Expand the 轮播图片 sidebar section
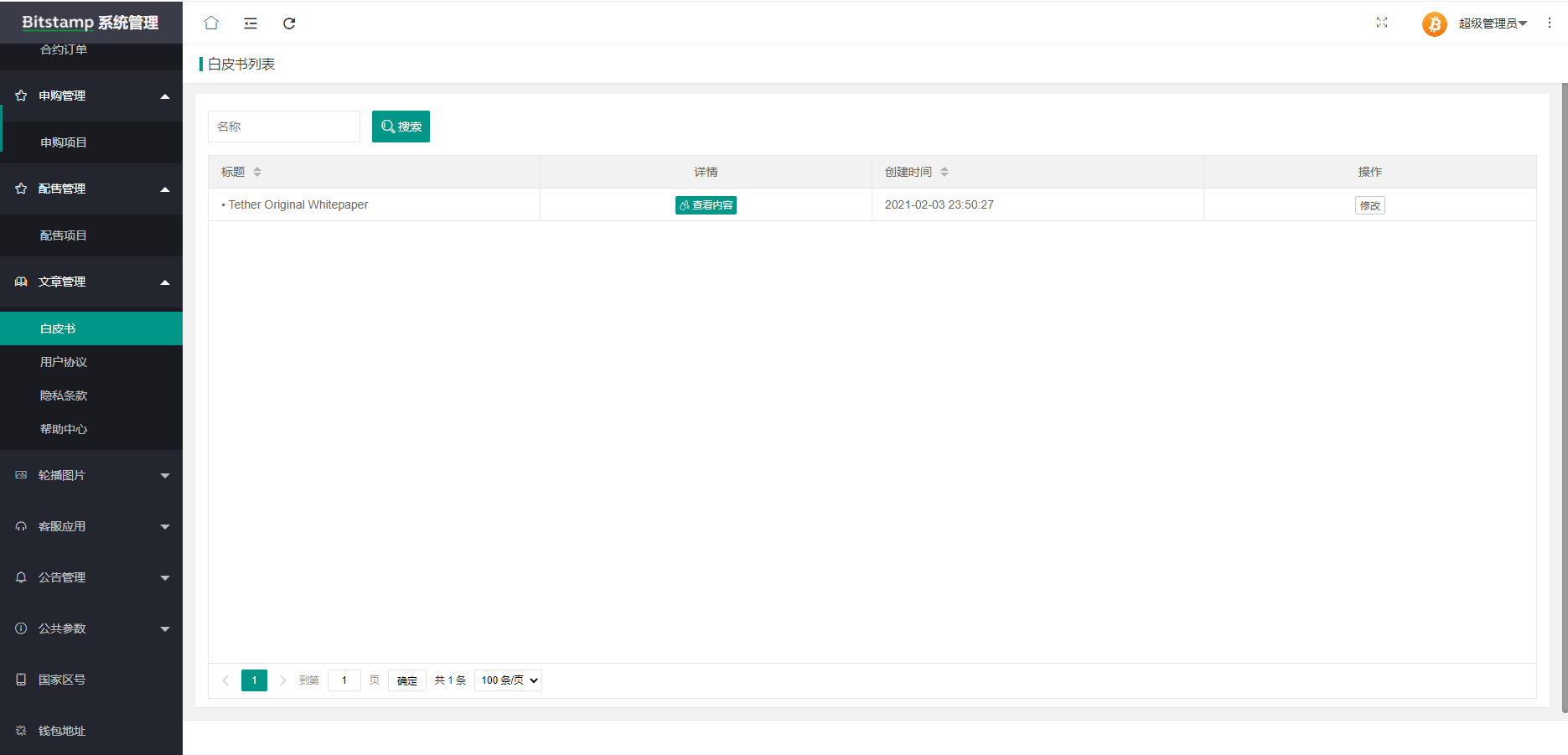This screenshot has width=1568, height=755. [x=91, y=475]
